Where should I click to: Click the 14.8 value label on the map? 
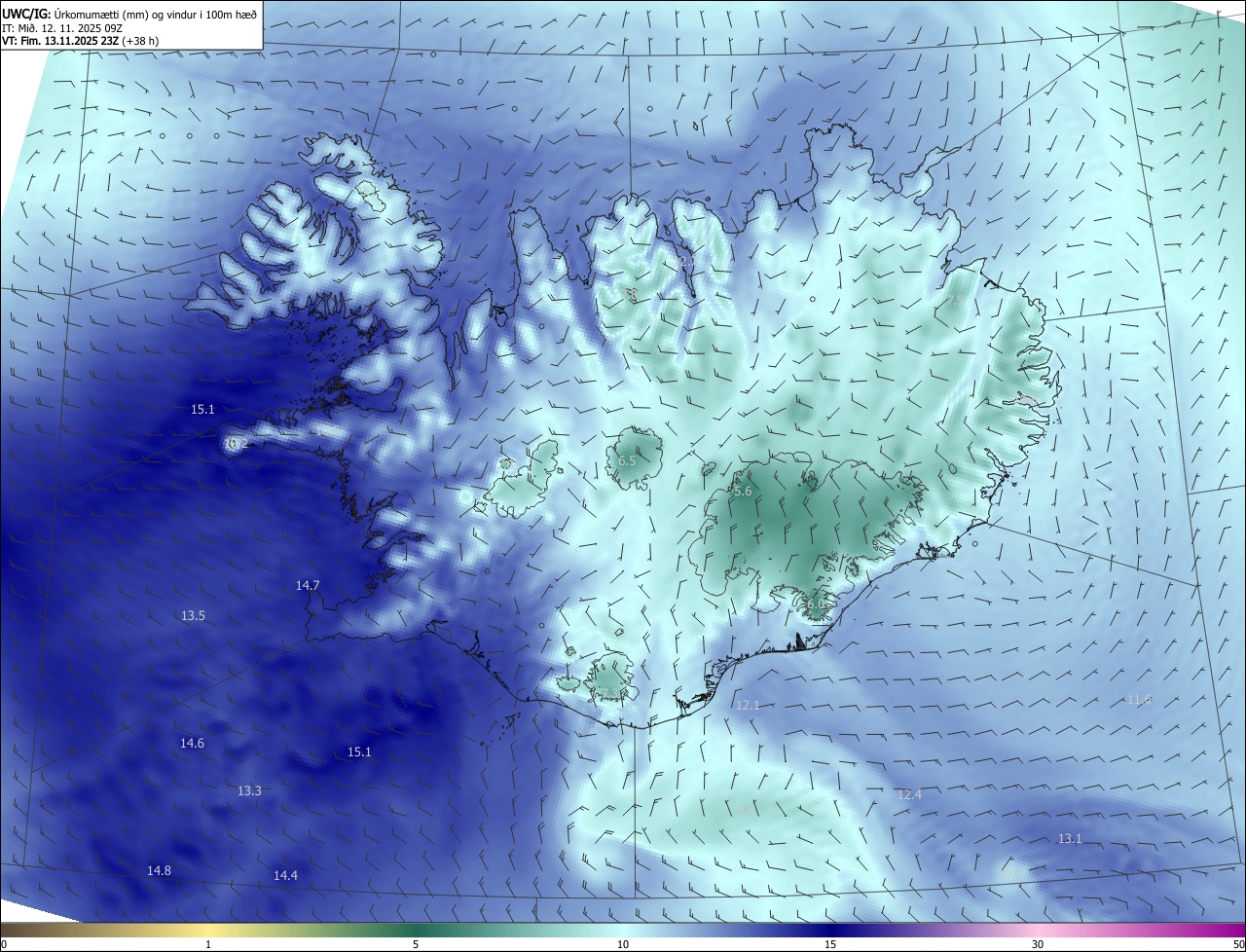point(159,870)
